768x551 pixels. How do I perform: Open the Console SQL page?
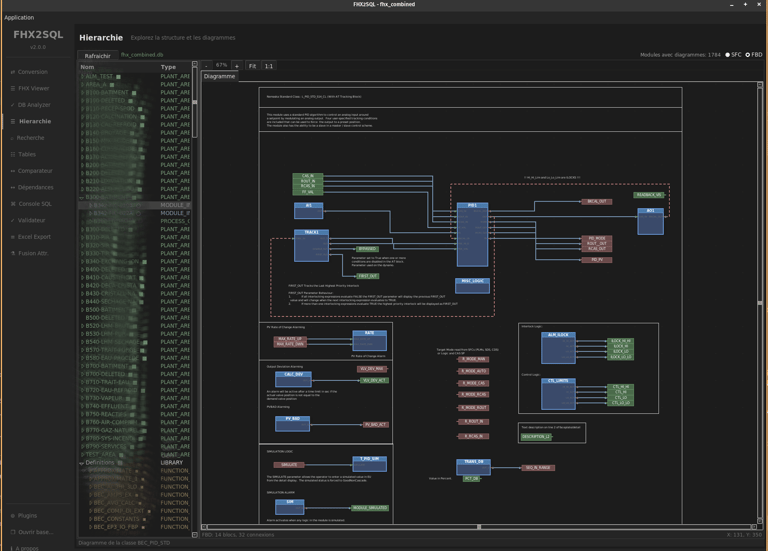pyautogui.click(x=34, y=204)
